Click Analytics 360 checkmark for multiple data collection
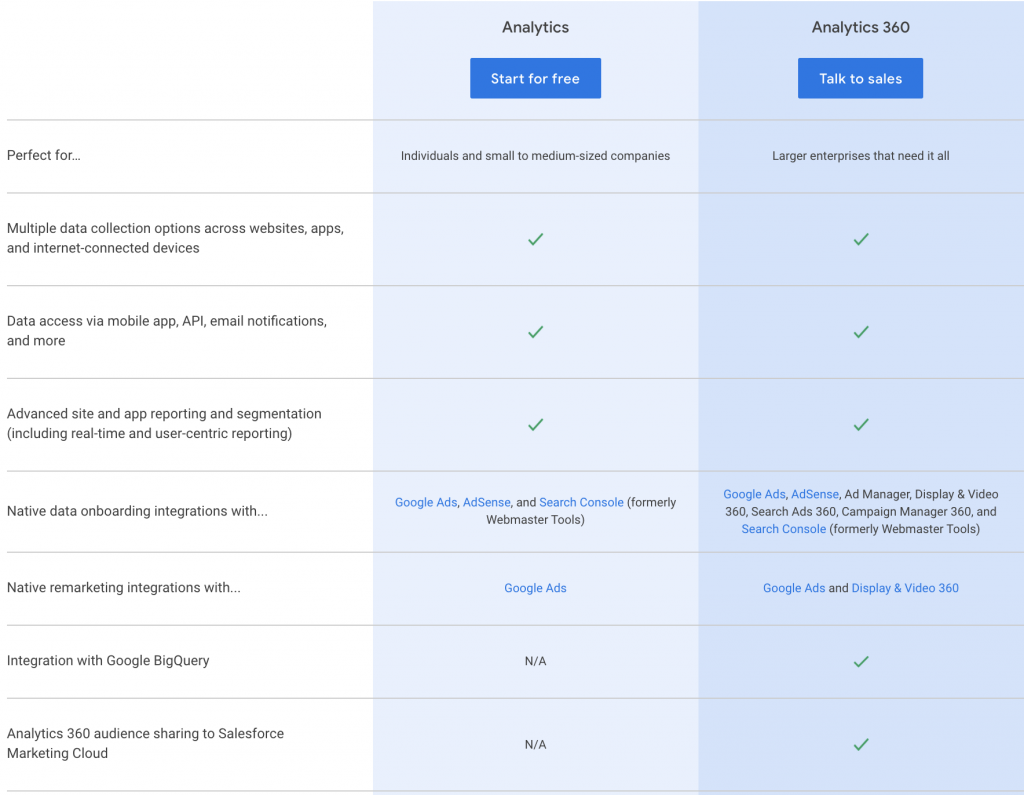Screen dimensions: 1024x795 [x=860, y=239]
